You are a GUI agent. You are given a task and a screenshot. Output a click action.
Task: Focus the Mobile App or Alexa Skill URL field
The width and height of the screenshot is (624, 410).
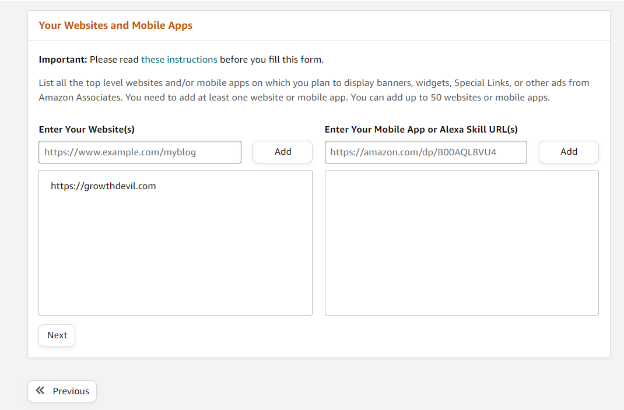(x=426, y=152)
